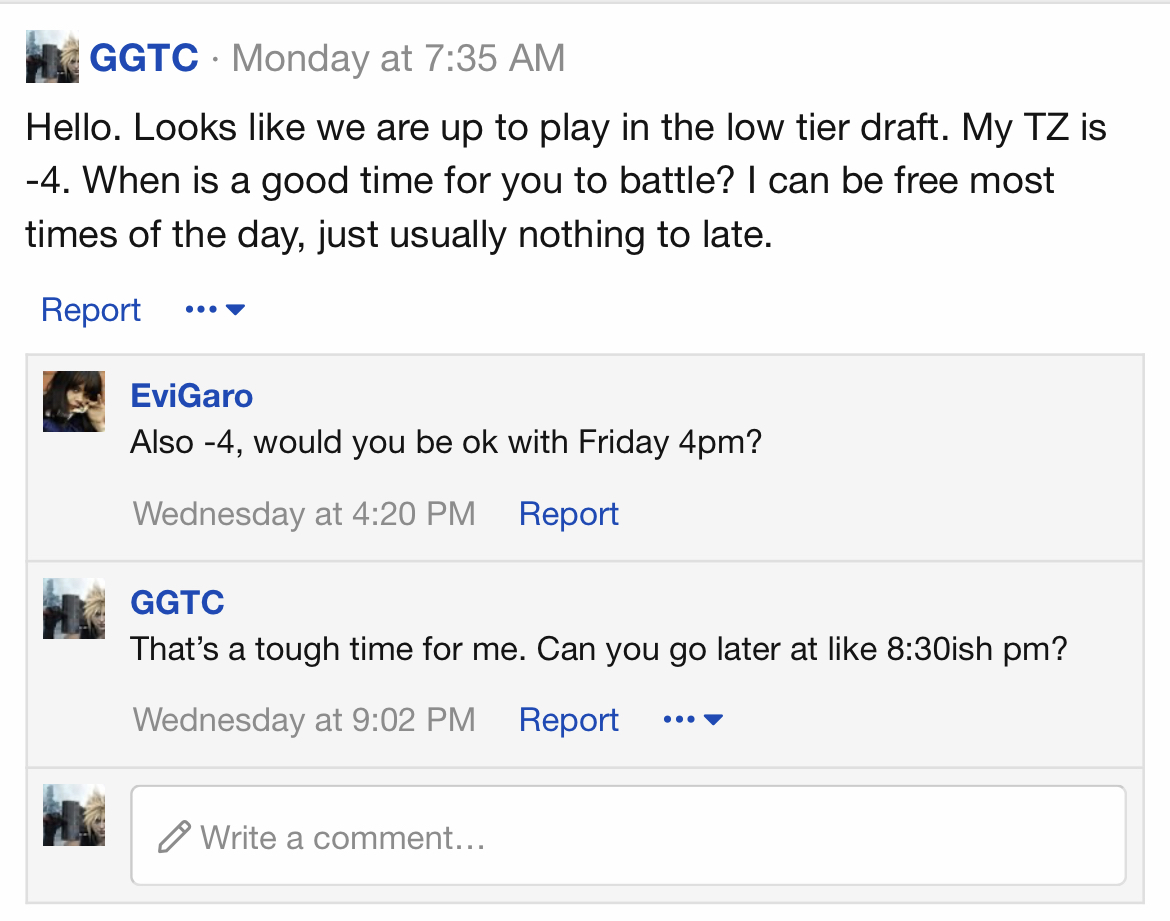
Task: Click the pencil icon in comment box
Action: (x=175, y=837)
